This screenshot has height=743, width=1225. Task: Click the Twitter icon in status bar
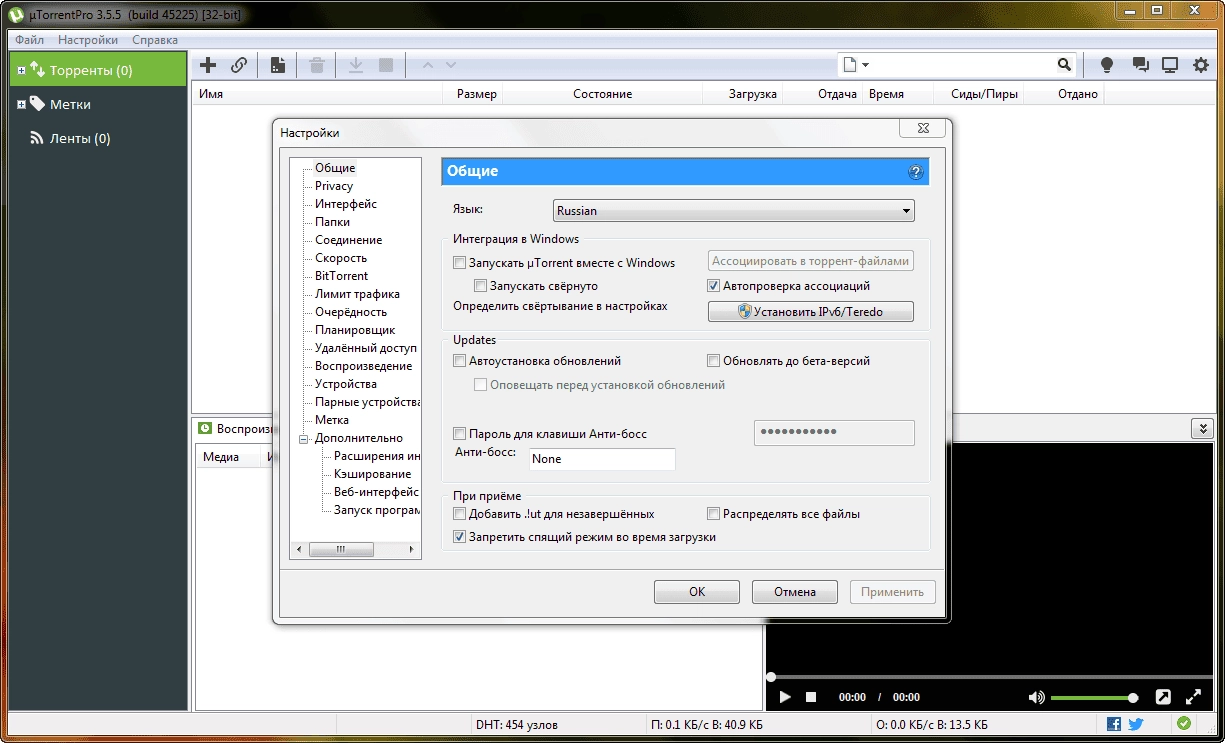pyautogui.click(x=1136, y=724)
